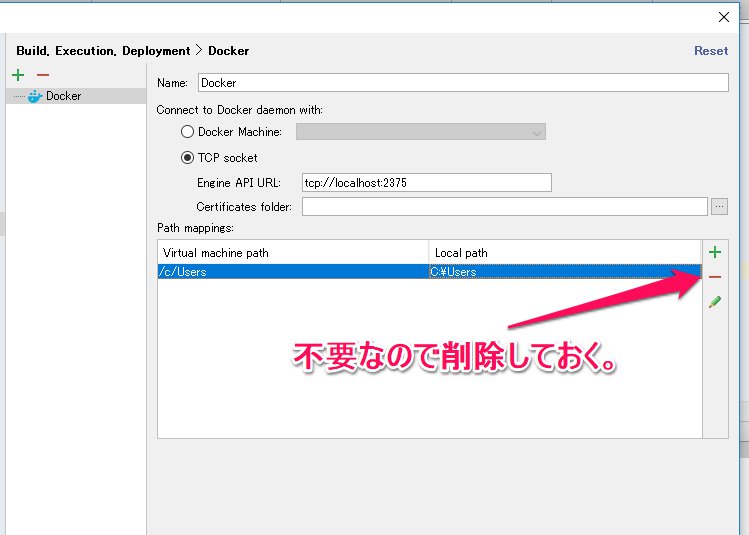Browse for certificates folder with ellipsis button
The image size is (749, 535).
tap(719, 207)
